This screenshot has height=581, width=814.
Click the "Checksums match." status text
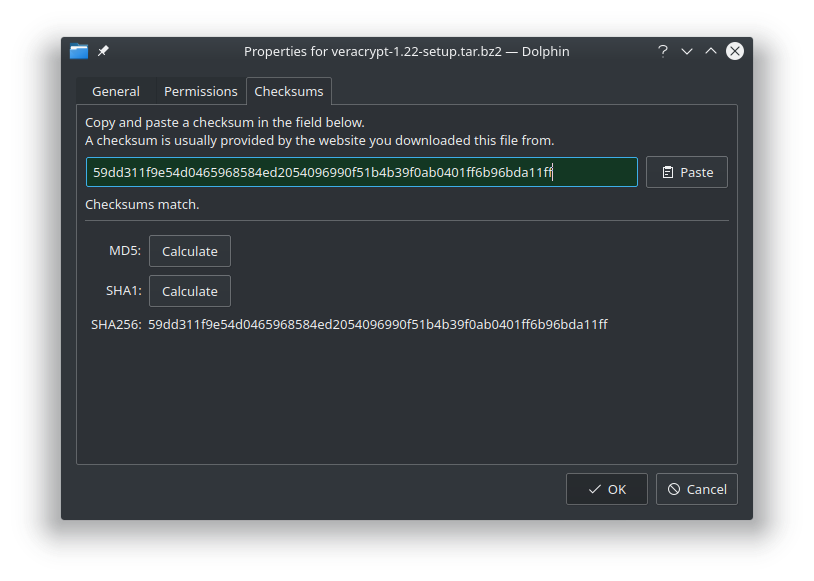pyautogui.click(x=142, y=204)
